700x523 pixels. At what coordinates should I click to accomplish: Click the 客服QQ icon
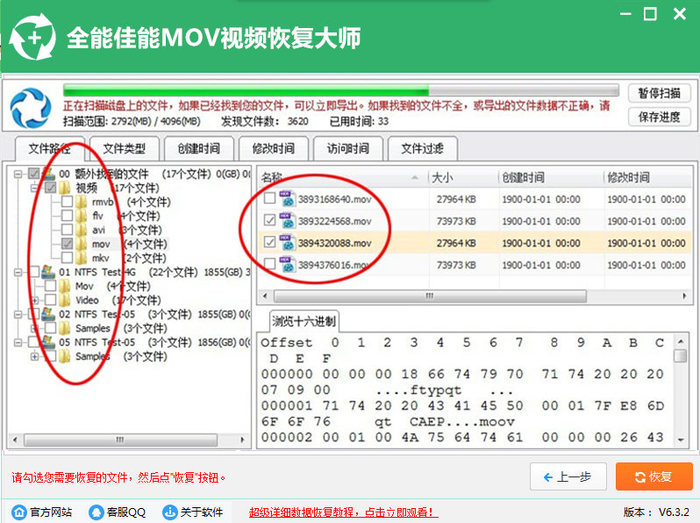[x=96, y=512]
